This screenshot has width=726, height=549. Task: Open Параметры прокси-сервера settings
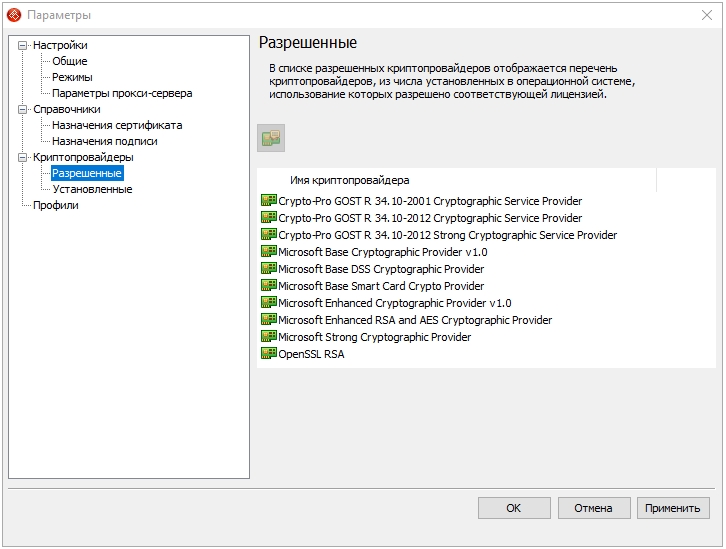pos(122,93)
